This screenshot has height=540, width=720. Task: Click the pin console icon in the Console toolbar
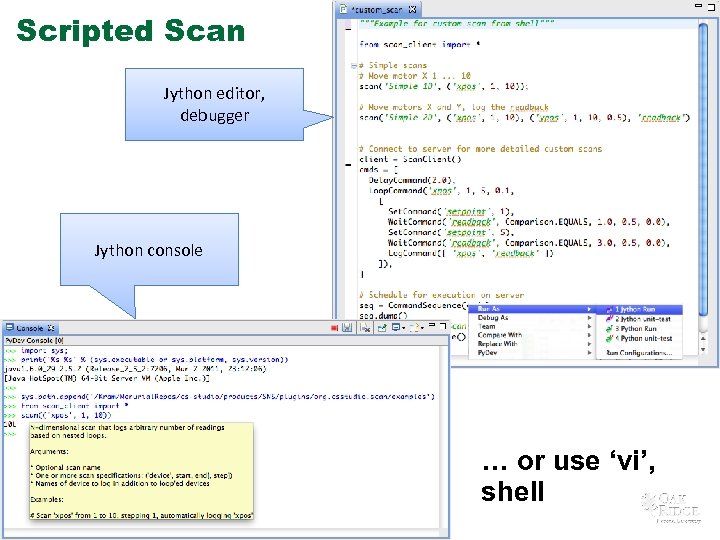382,327
